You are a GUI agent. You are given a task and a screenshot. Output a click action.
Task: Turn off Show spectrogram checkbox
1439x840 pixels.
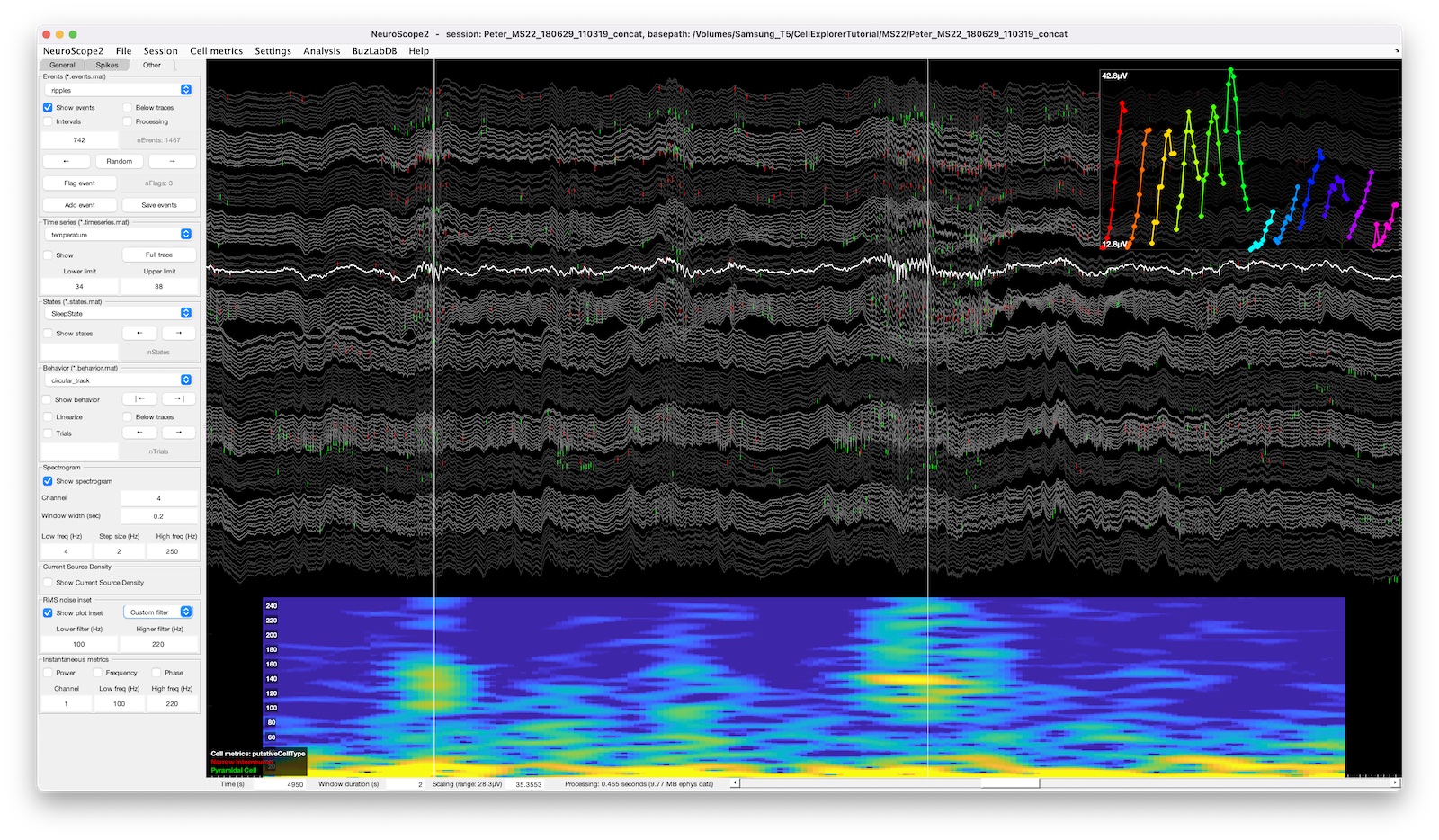pos(48,481)
